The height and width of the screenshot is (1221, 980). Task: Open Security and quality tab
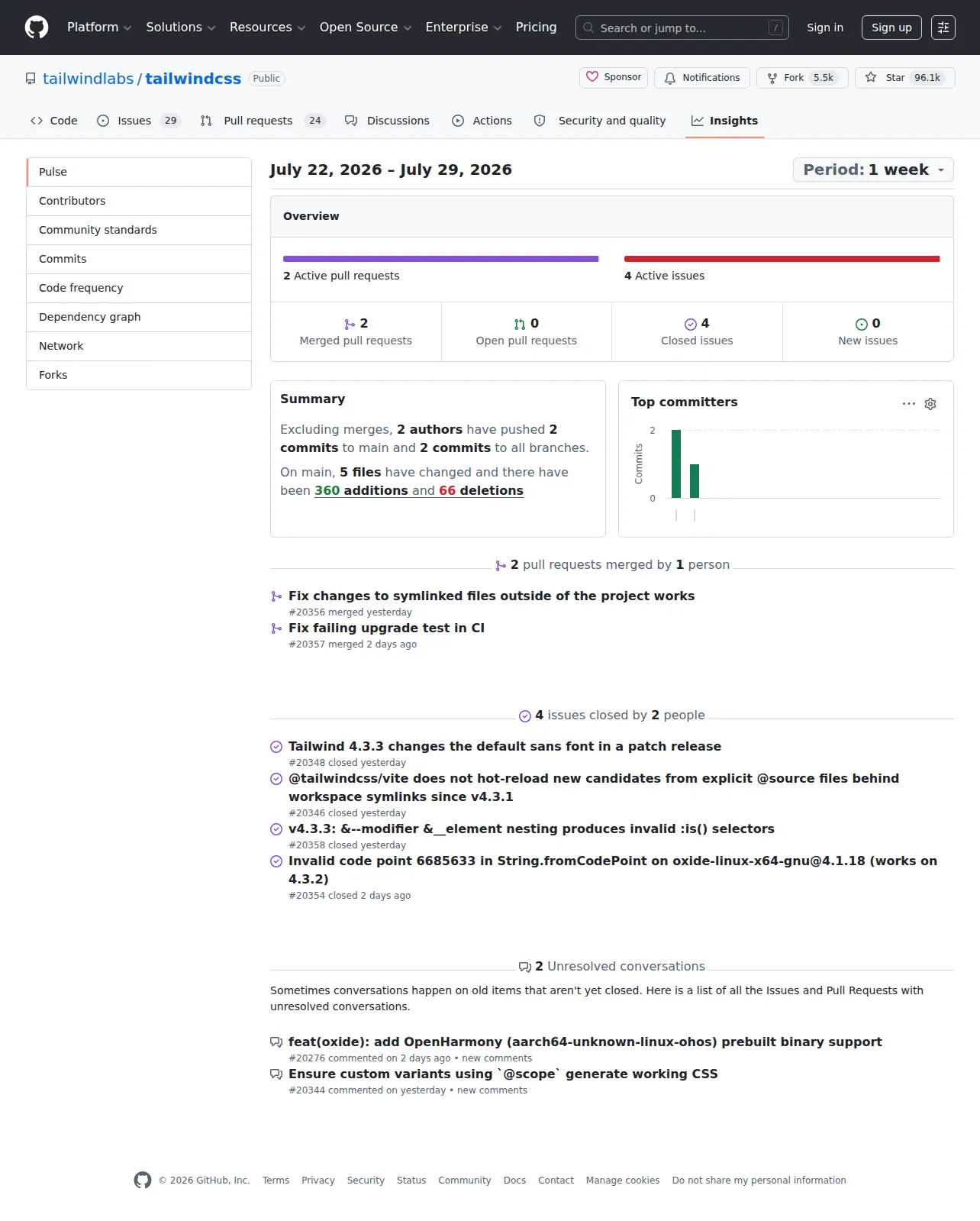[x=600, y=121]
